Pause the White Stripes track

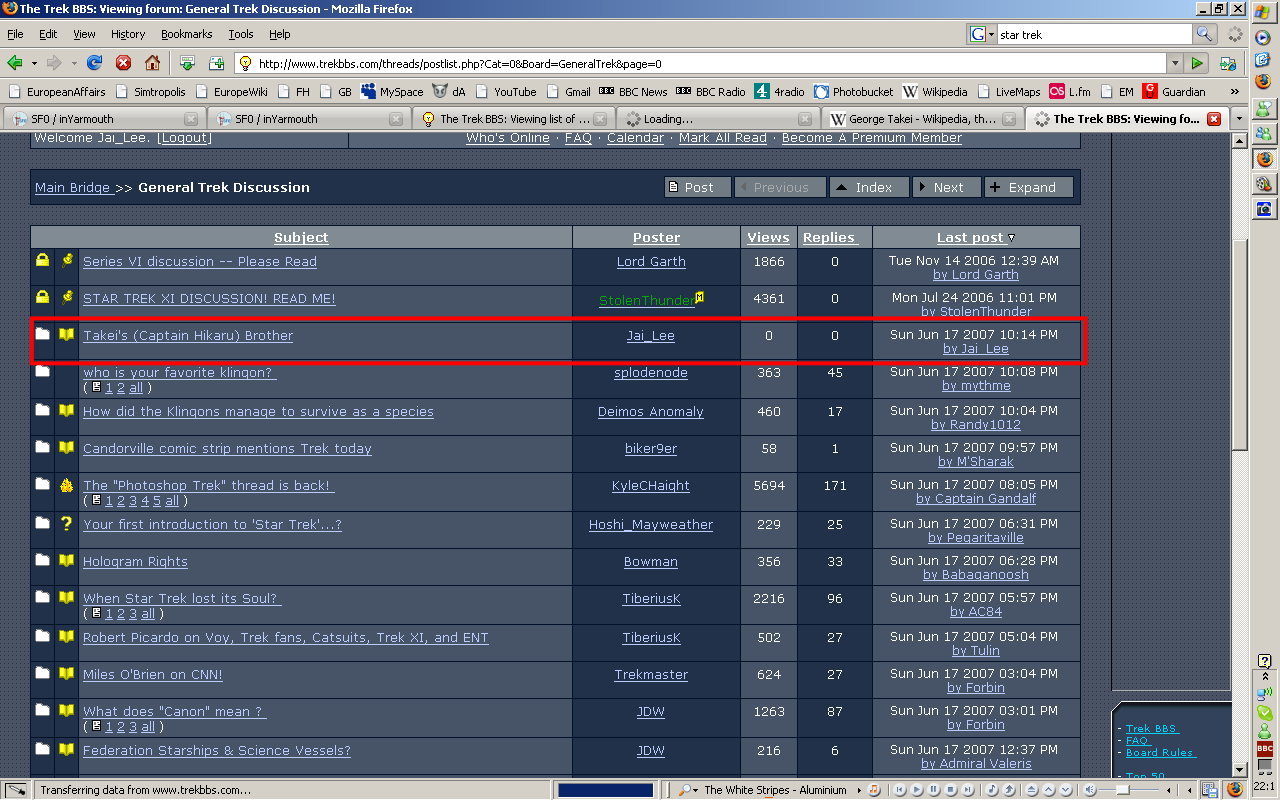click(x=933, y=790)
